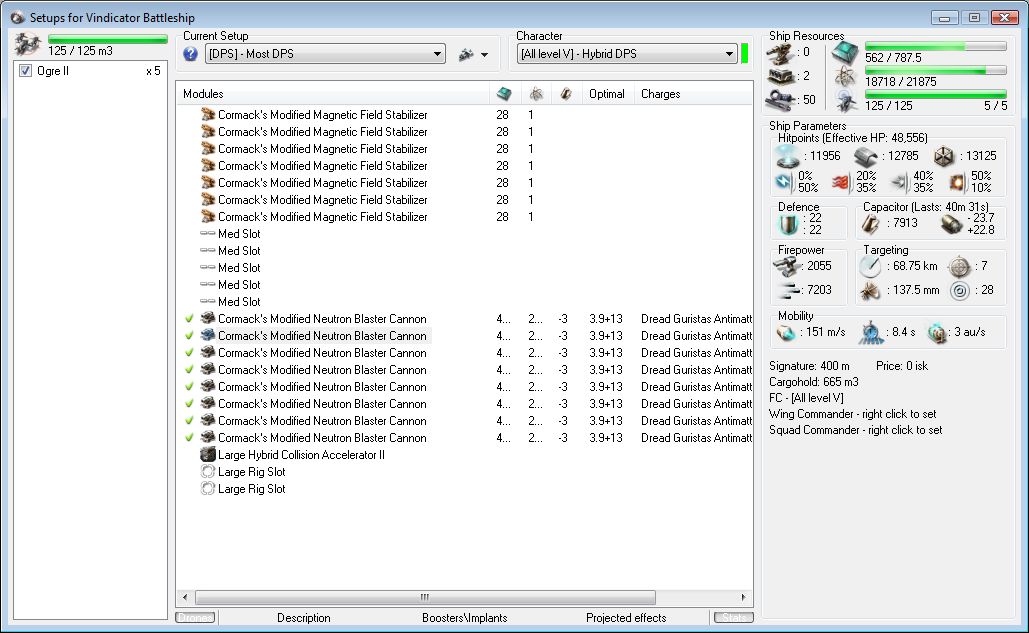
Task: Click the calibration icon showing 50
Action: (780, 100)
